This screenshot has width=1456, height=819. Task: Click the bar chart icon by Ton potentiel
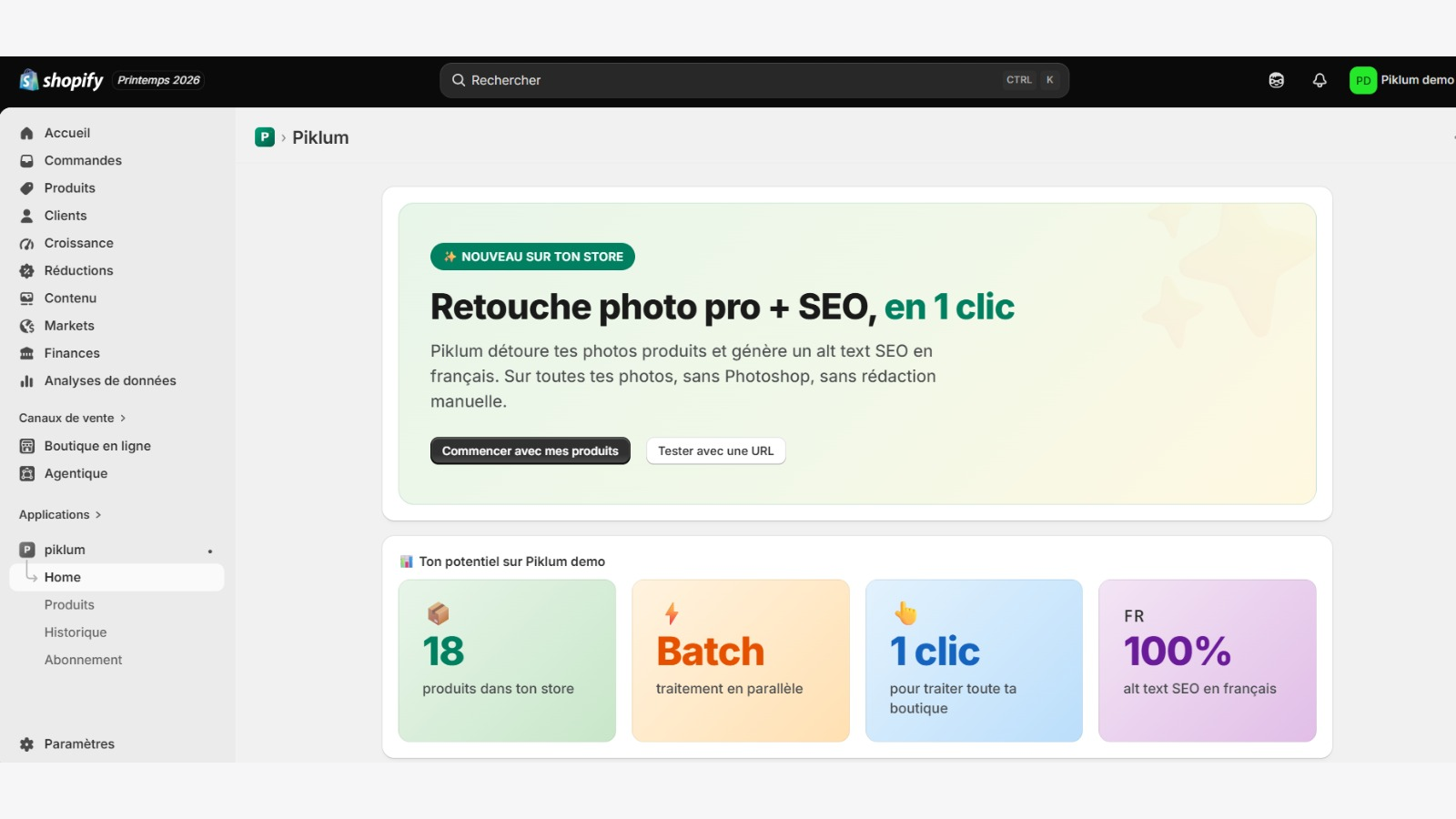click(x=407, y=561)
